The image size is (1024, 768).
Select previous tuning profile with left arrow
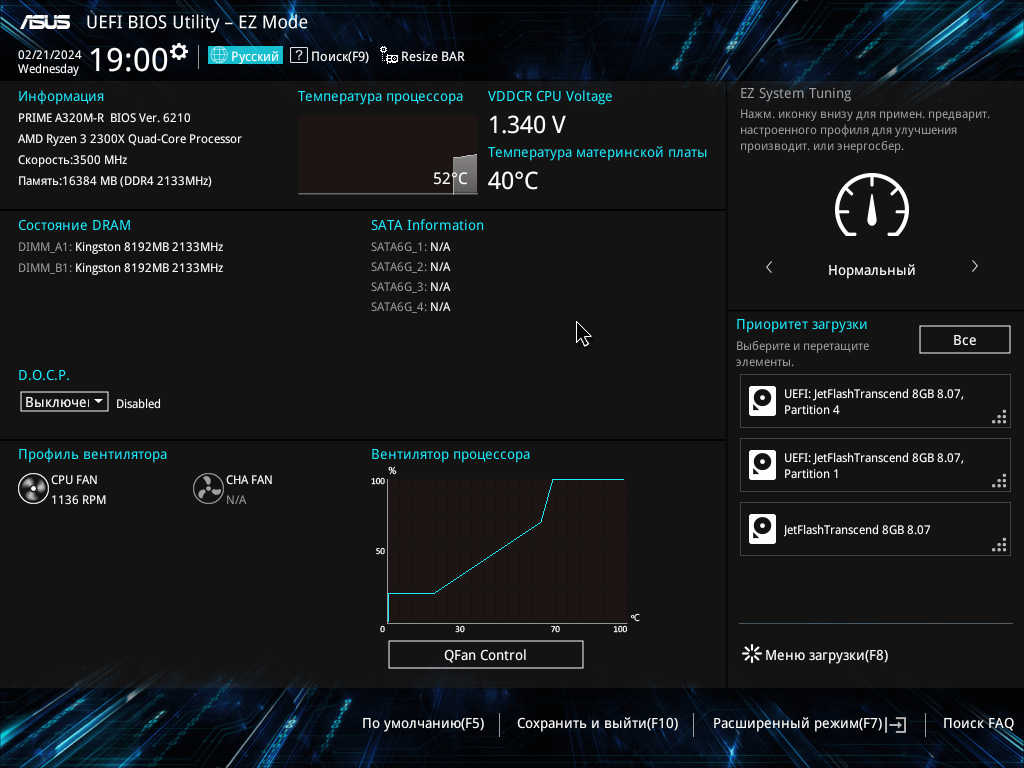click(769, 267)
